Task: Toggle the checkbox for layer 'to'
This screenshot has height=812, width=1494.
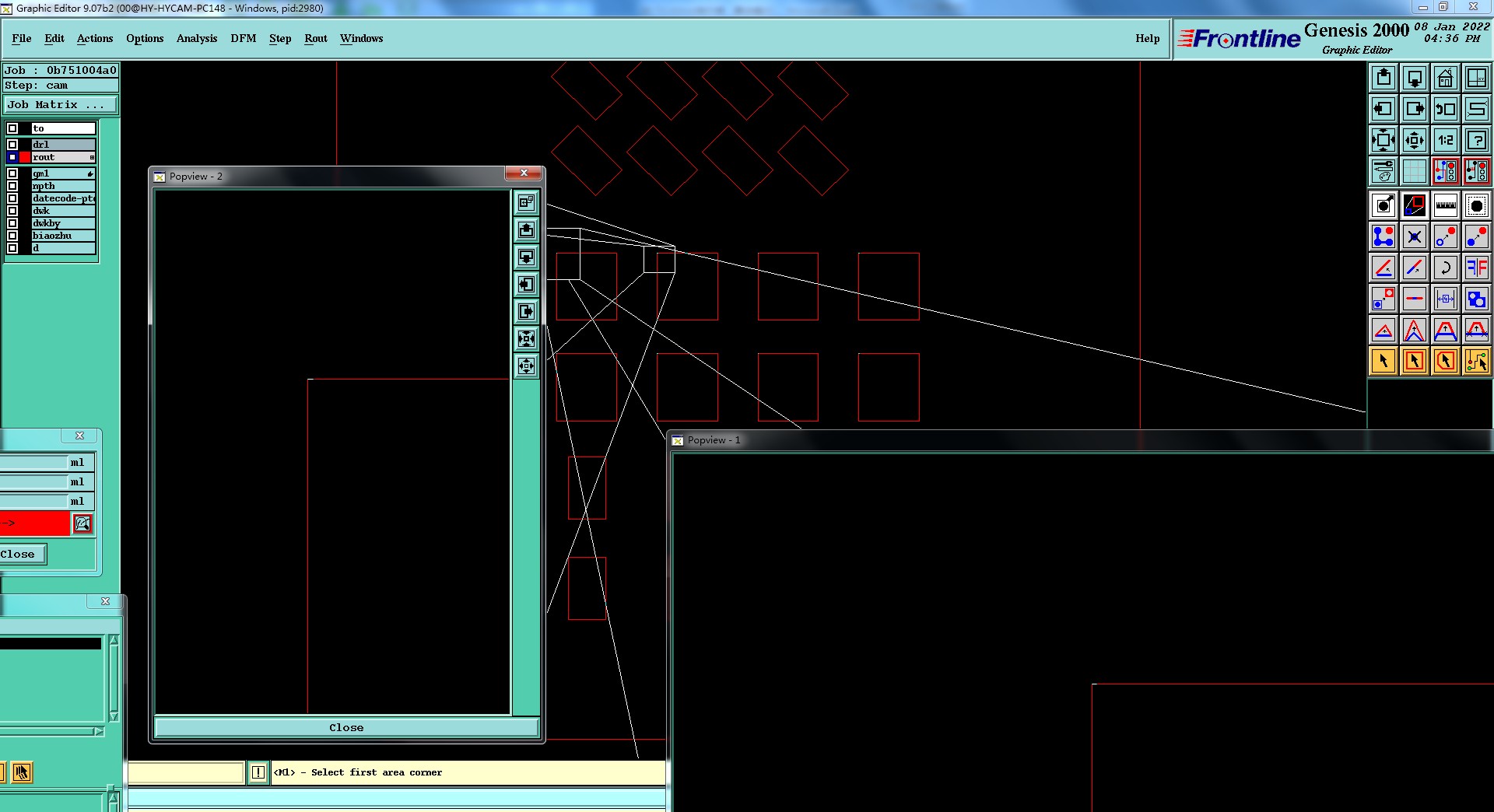Action: 12,128
